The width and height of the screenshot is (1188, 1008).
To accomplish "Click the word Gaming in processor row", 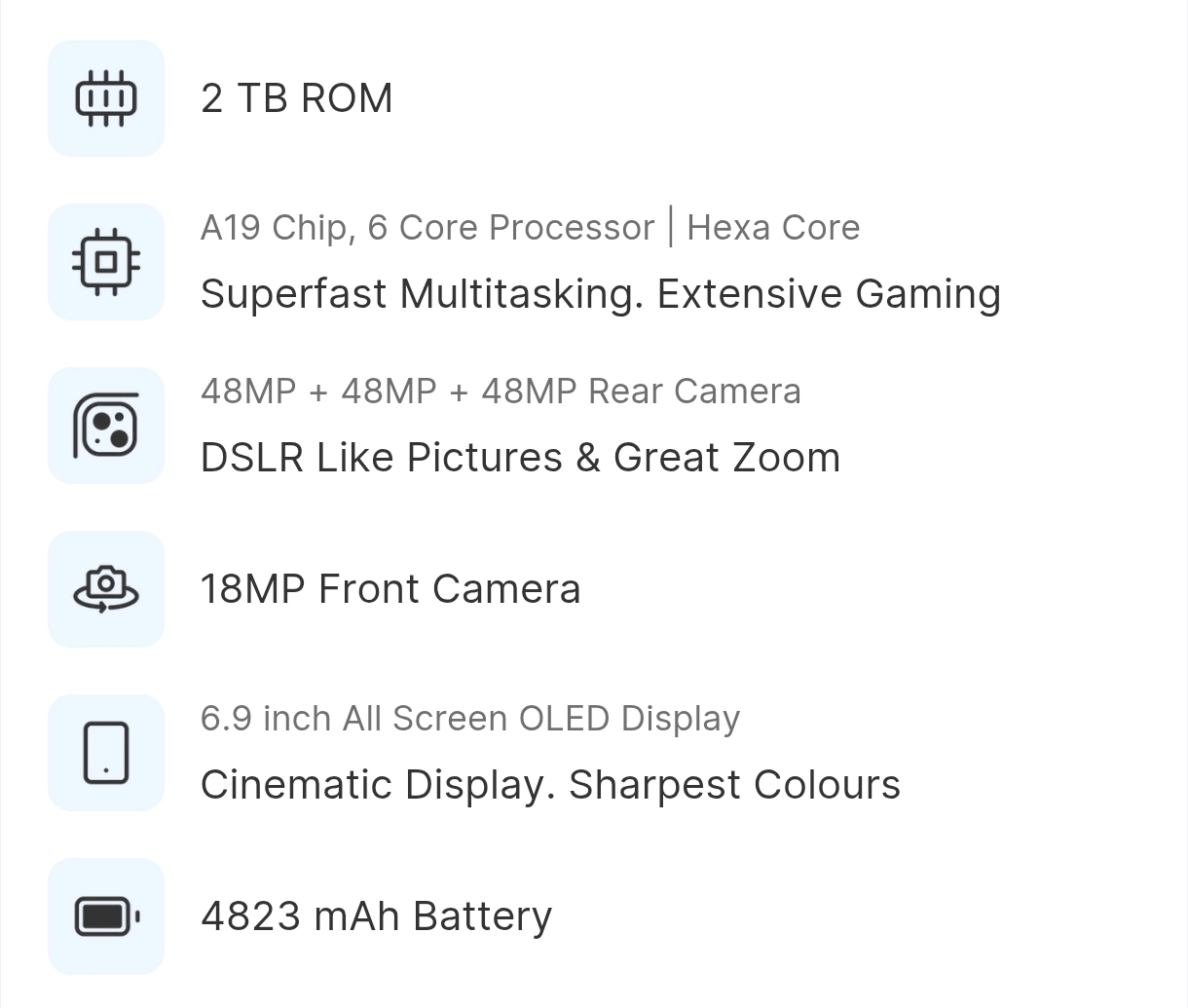I will coord(928,294).
